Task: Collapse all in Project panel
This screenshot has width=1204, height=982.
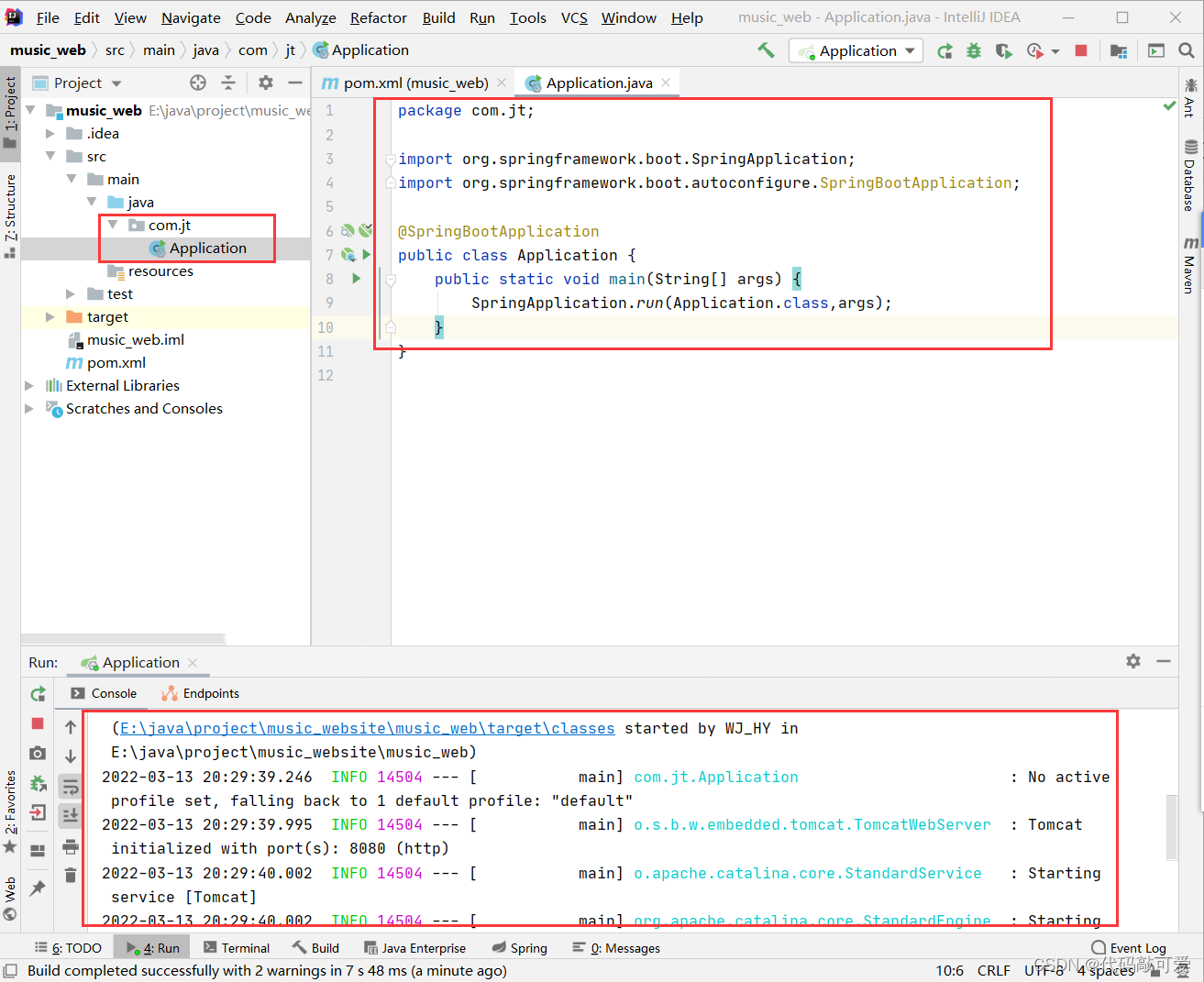Action: (228, 83)
